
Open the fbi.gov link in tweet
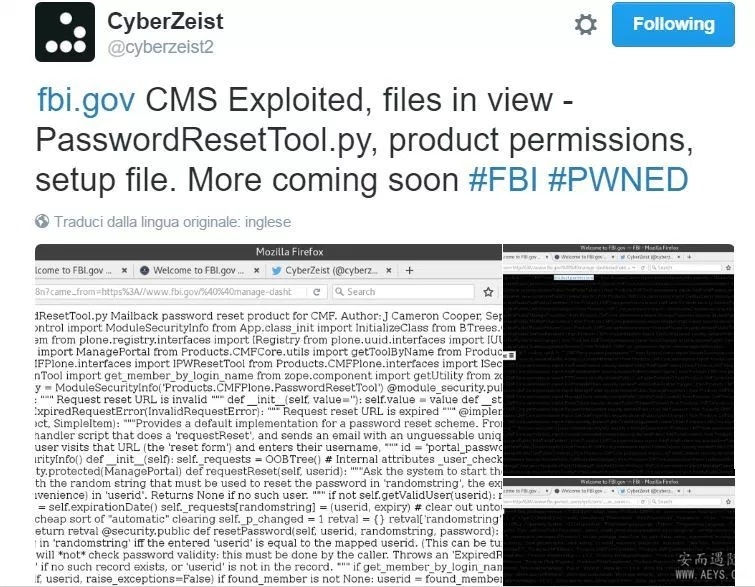tap(86, 100)
